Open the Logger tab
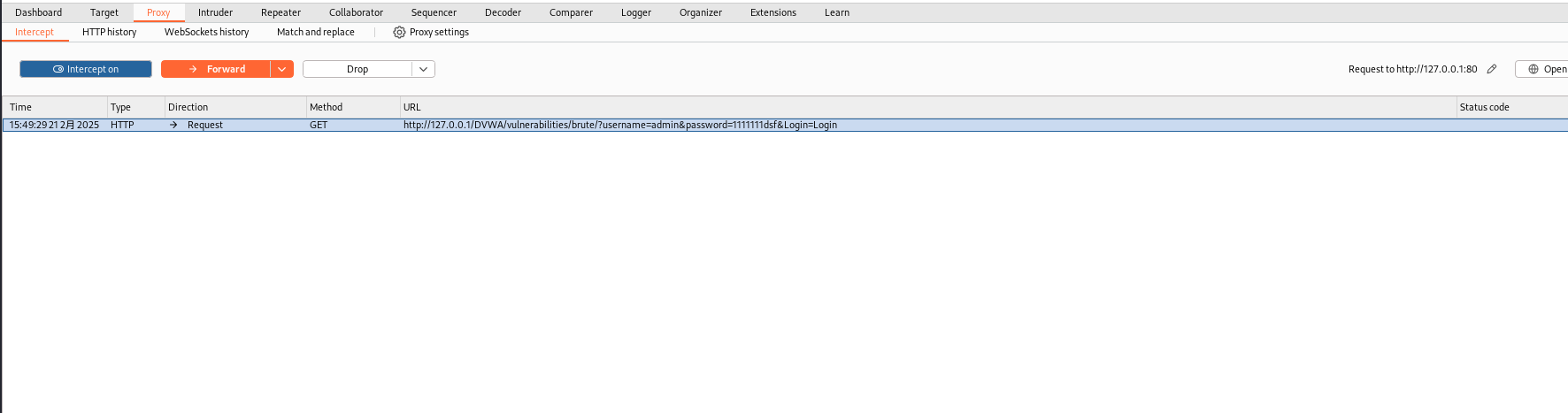The height and width of the screenshot is (413, 1568). click(635, 12)
